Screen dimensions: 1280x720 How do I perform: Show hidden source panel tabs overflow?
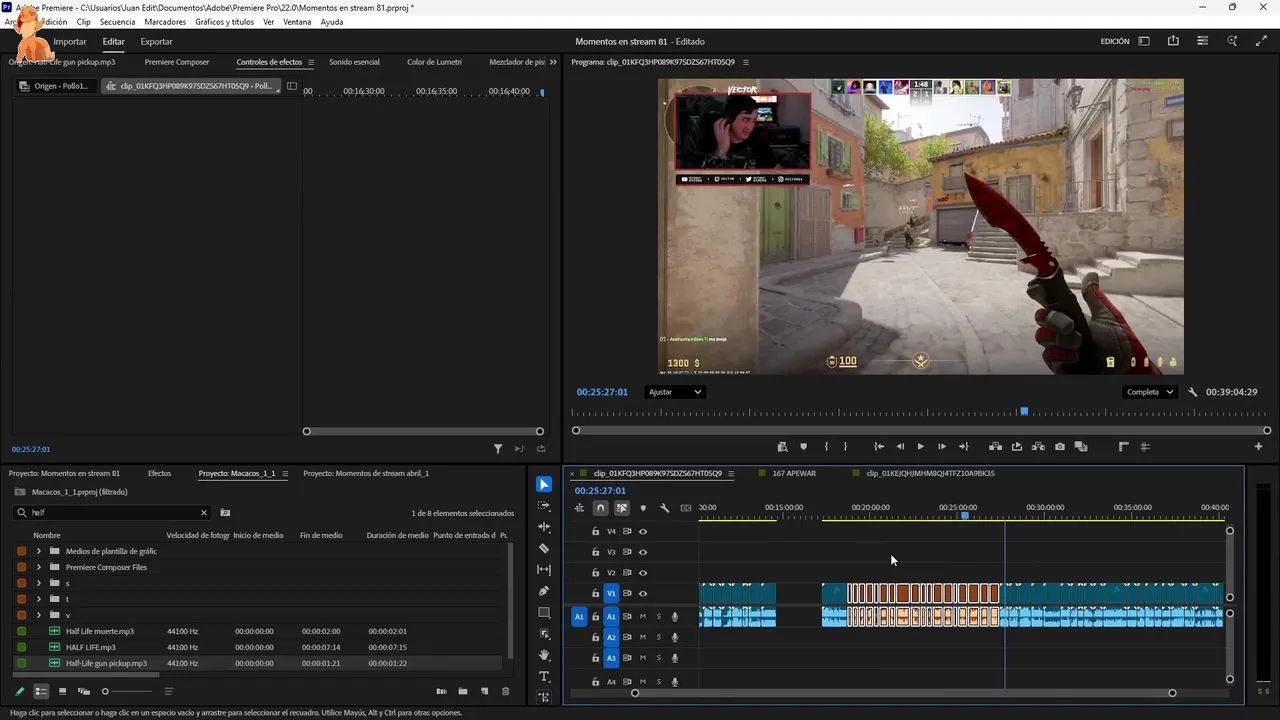click(553, 62)
